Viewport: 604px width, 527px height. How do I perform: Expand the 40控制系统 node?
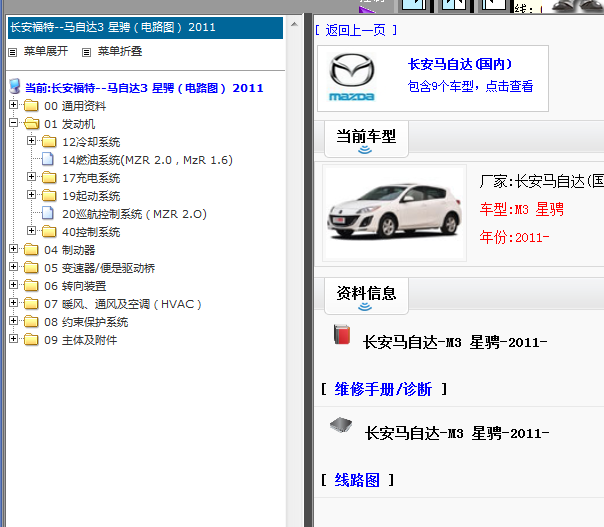[x=32, y=230]
